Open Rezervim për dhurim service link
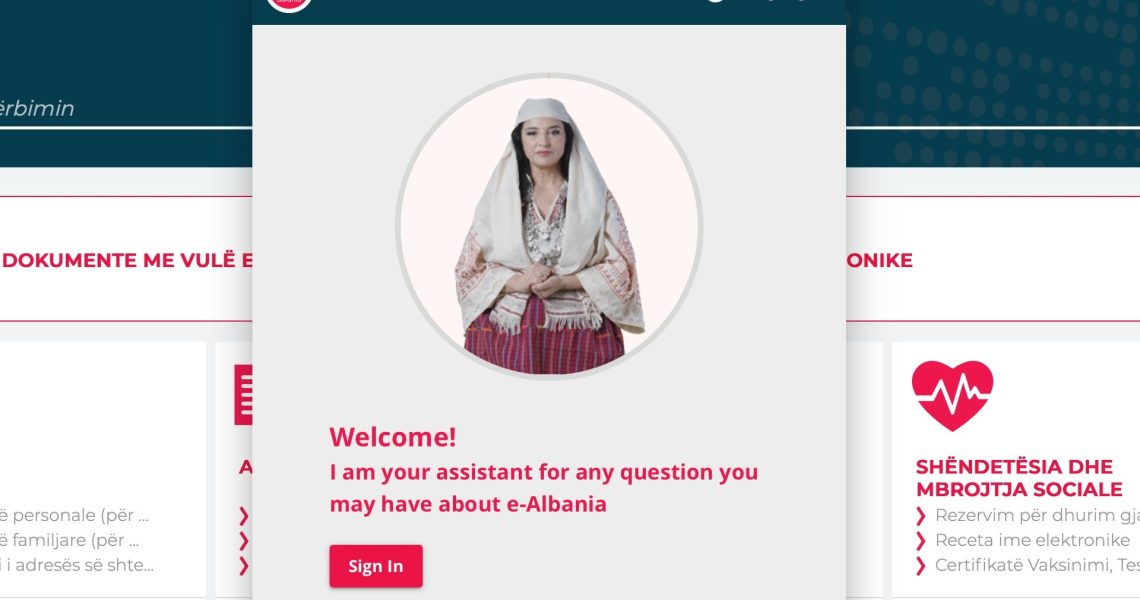Image resolution: width=1140 pixels, height=600 pixels. point(1037,516)
